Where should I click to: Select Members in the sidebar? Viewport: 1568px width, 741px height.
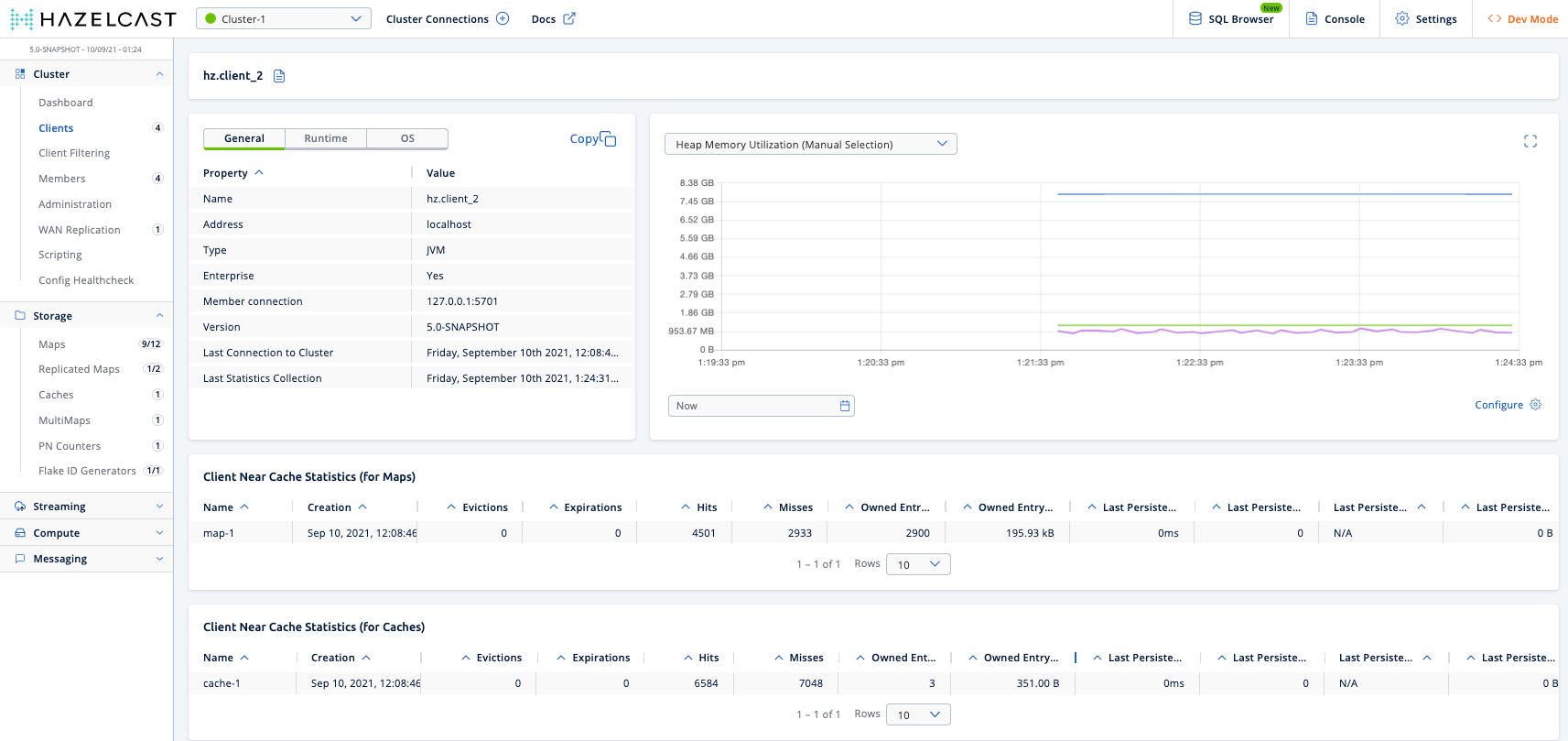click(62, 179)
